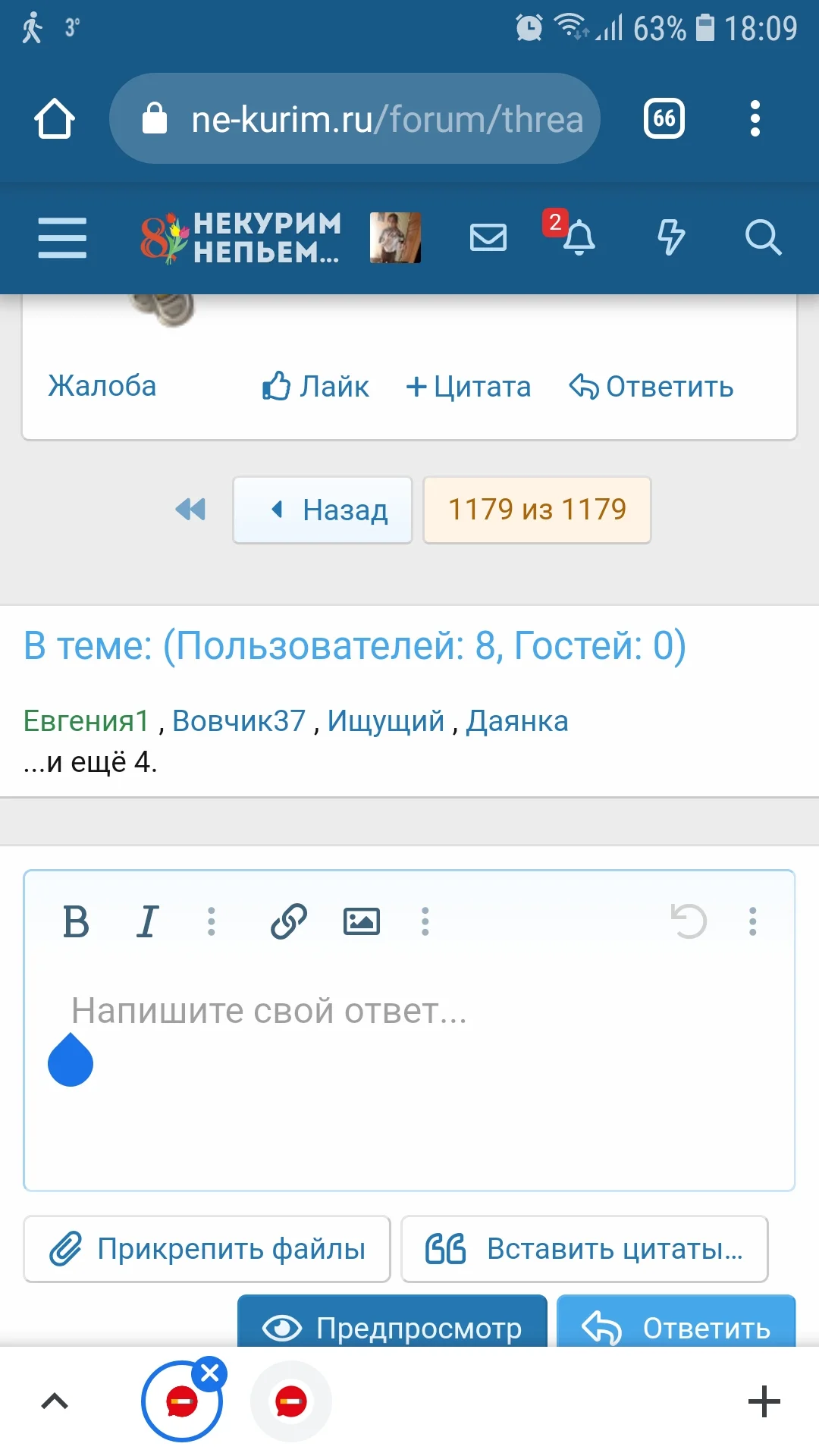The height and width of the screenshot is (1456, 819).
Task: Toggle italic formatting in editor
Action: (x=147, y=922)
